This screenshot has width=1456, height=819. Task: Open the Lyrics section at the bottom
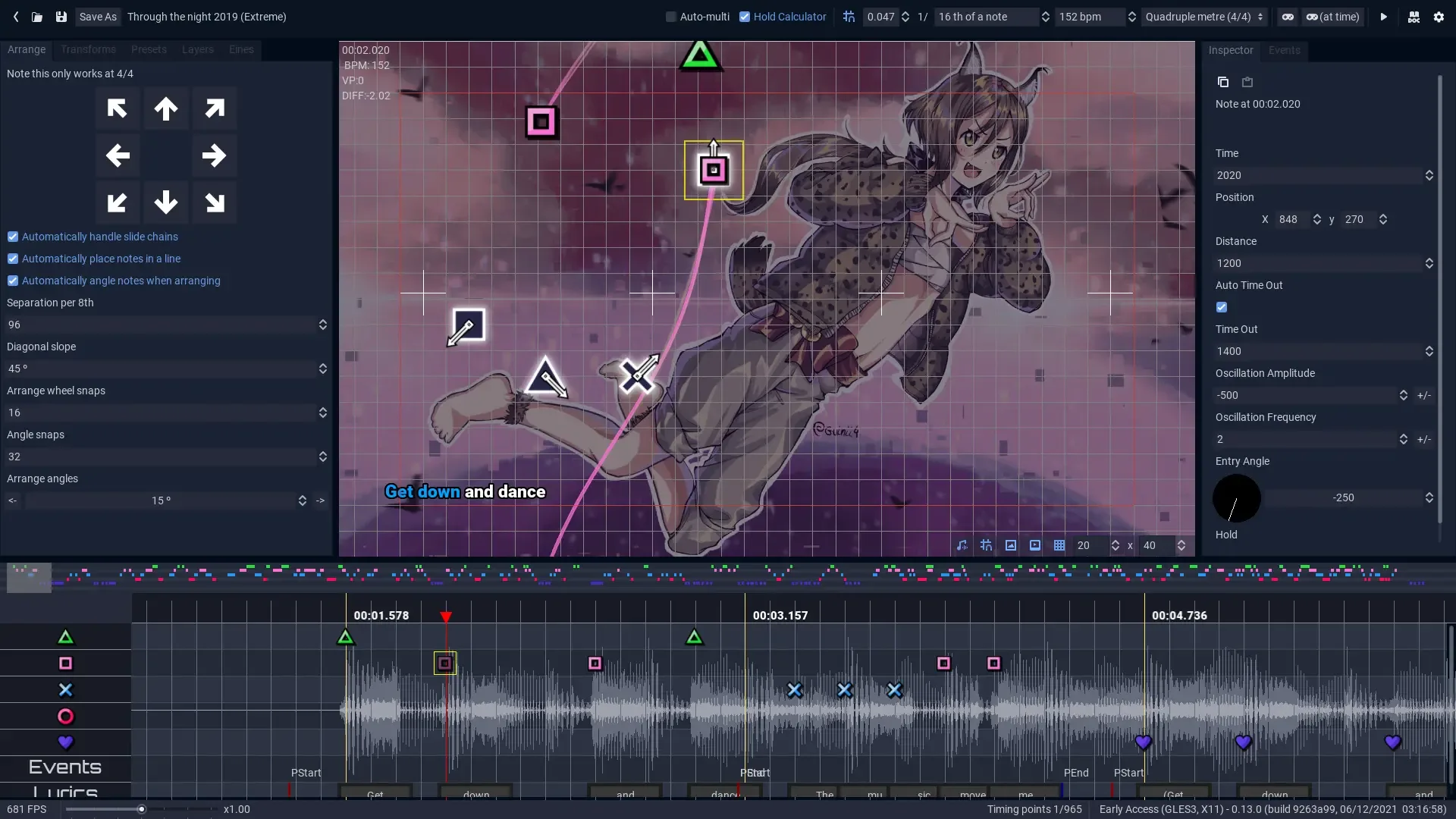(x=65, y=794)
